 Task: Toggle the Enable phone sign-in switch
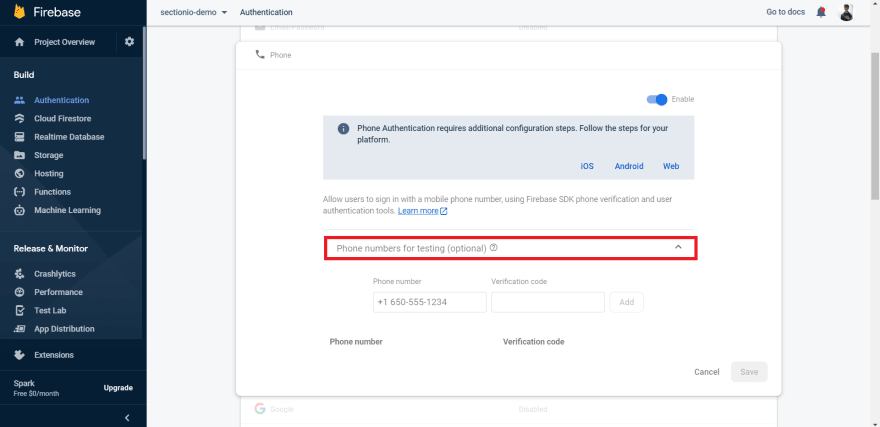coord(657,99)
